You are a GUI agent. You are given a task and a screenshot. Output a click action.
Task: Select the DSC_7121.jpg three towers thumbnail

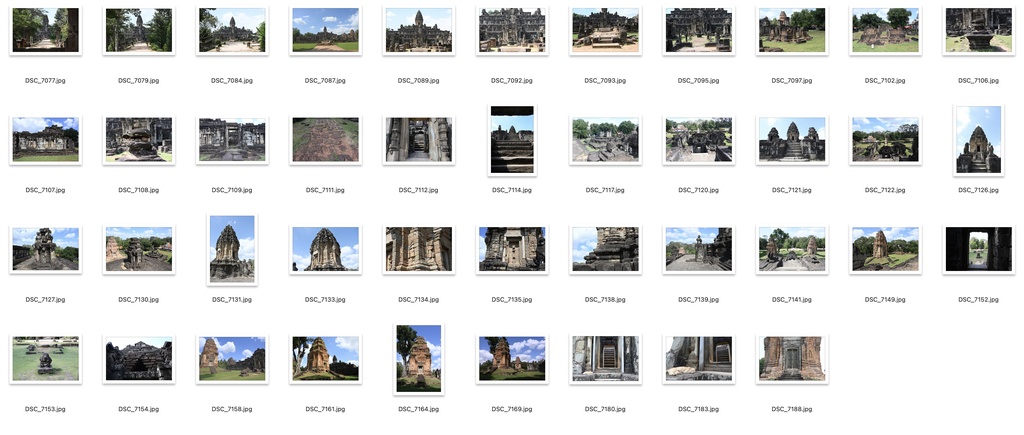pyautogui.click(x=792, y=140)
